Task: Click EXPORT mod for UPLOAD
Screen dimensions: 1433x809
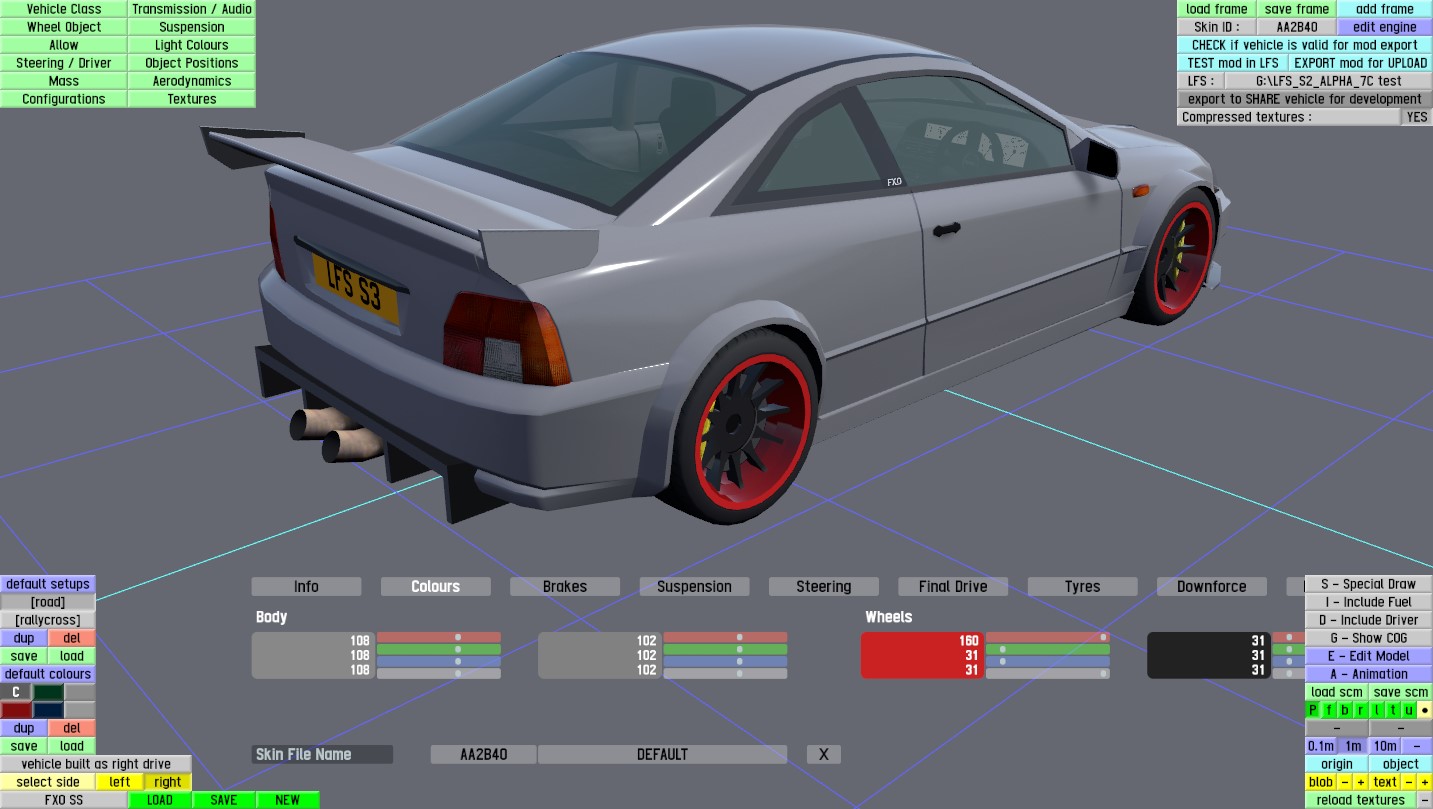Action: pos(1361,63)
